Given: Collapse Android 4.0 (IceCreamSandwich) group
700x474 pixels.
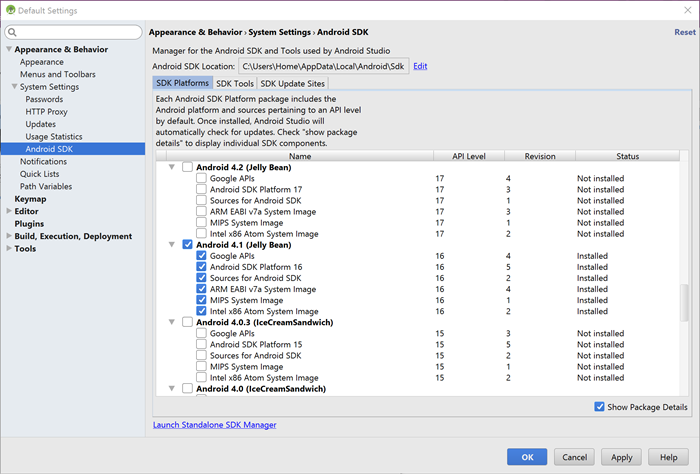Looking at the screenshot, I should tap(171, 389).
